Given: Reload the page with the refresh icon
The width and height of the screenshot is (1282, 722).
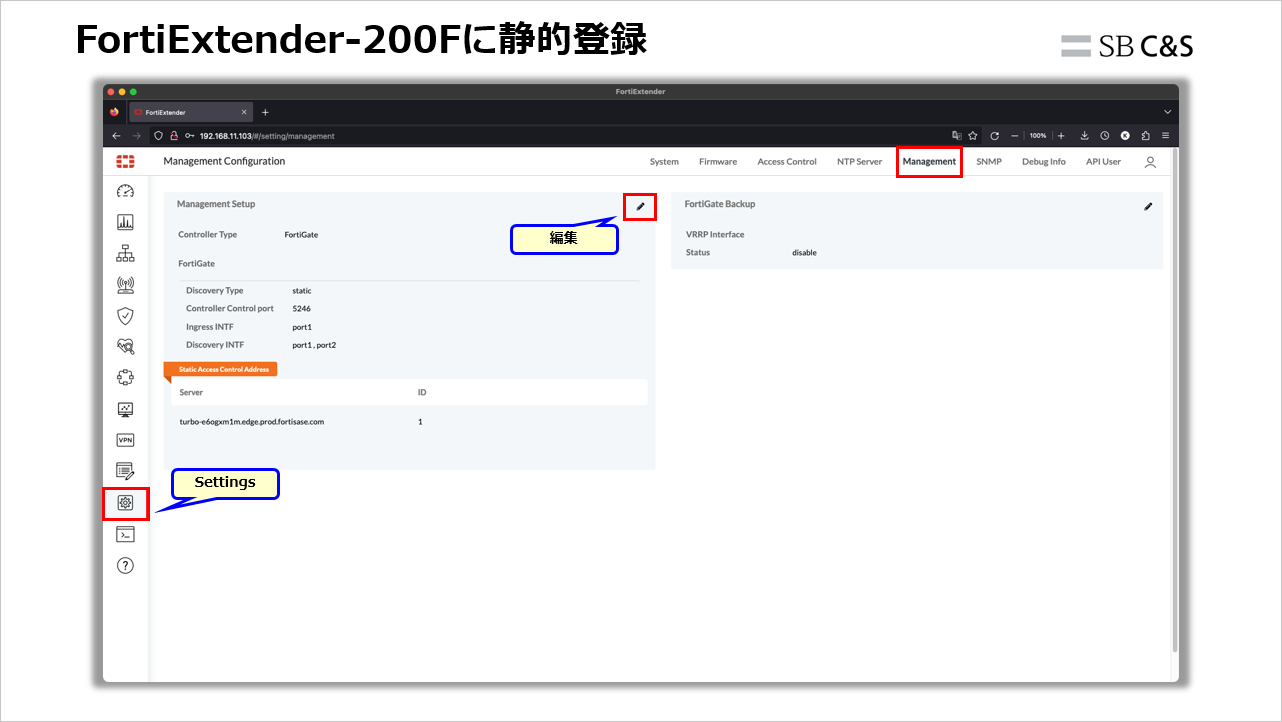Looking at the screenshot, I should pyautogui.click(x=994, y=135).
